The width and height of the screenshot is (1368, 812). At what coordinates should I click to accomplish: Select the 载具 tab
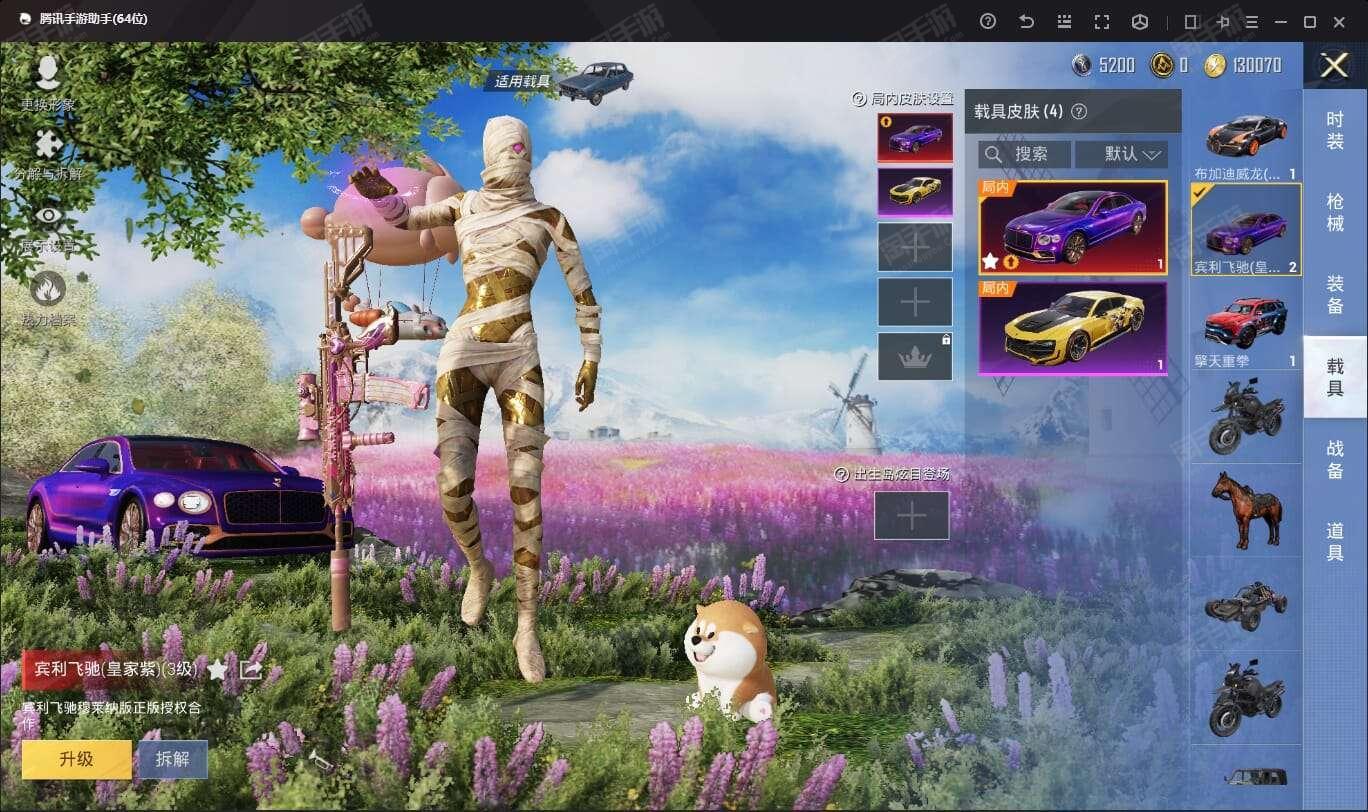1335,376
